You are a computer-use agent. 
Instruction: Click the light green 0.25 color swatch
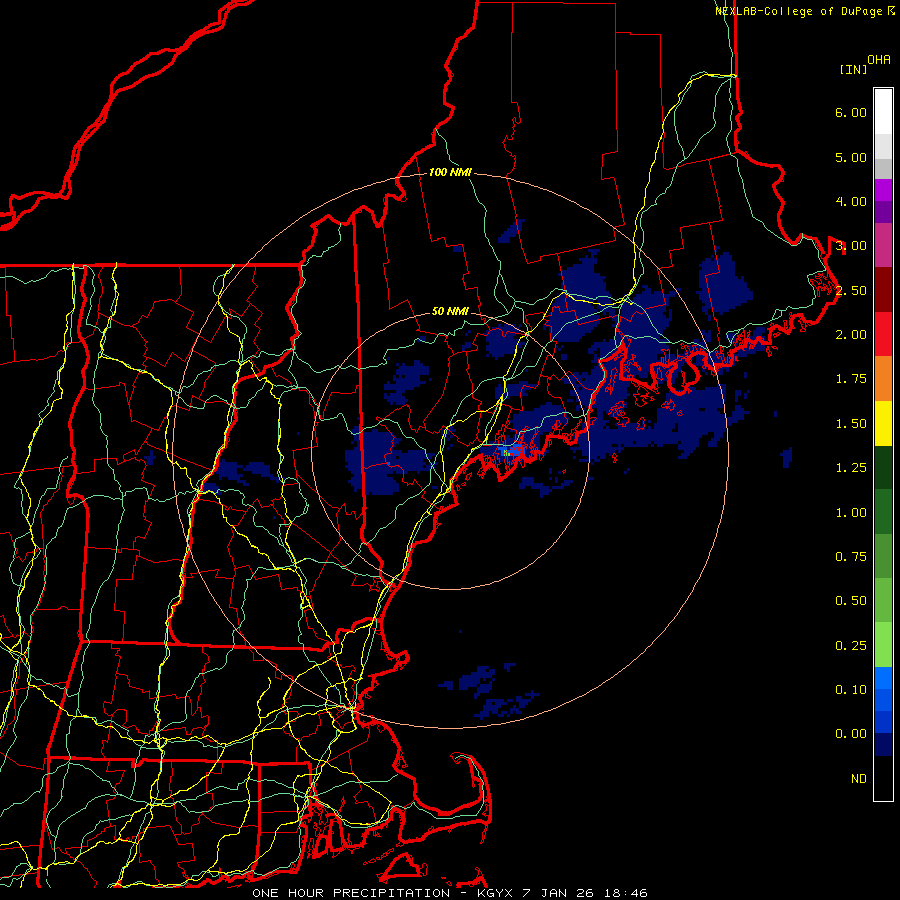883,645
